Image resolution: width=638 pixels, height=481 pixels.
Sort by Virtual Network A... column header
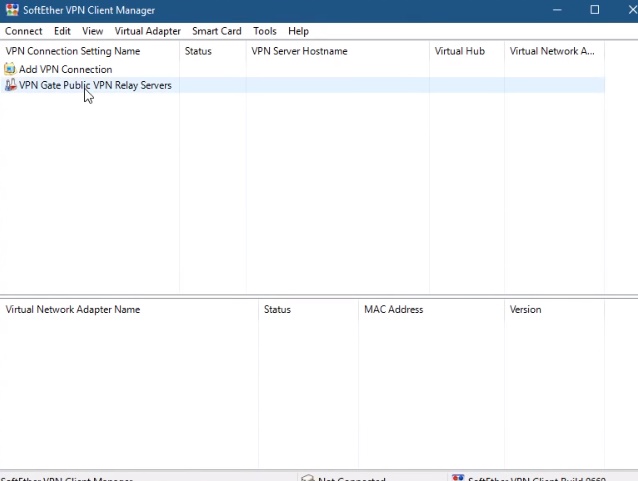(x=554, y=51)
